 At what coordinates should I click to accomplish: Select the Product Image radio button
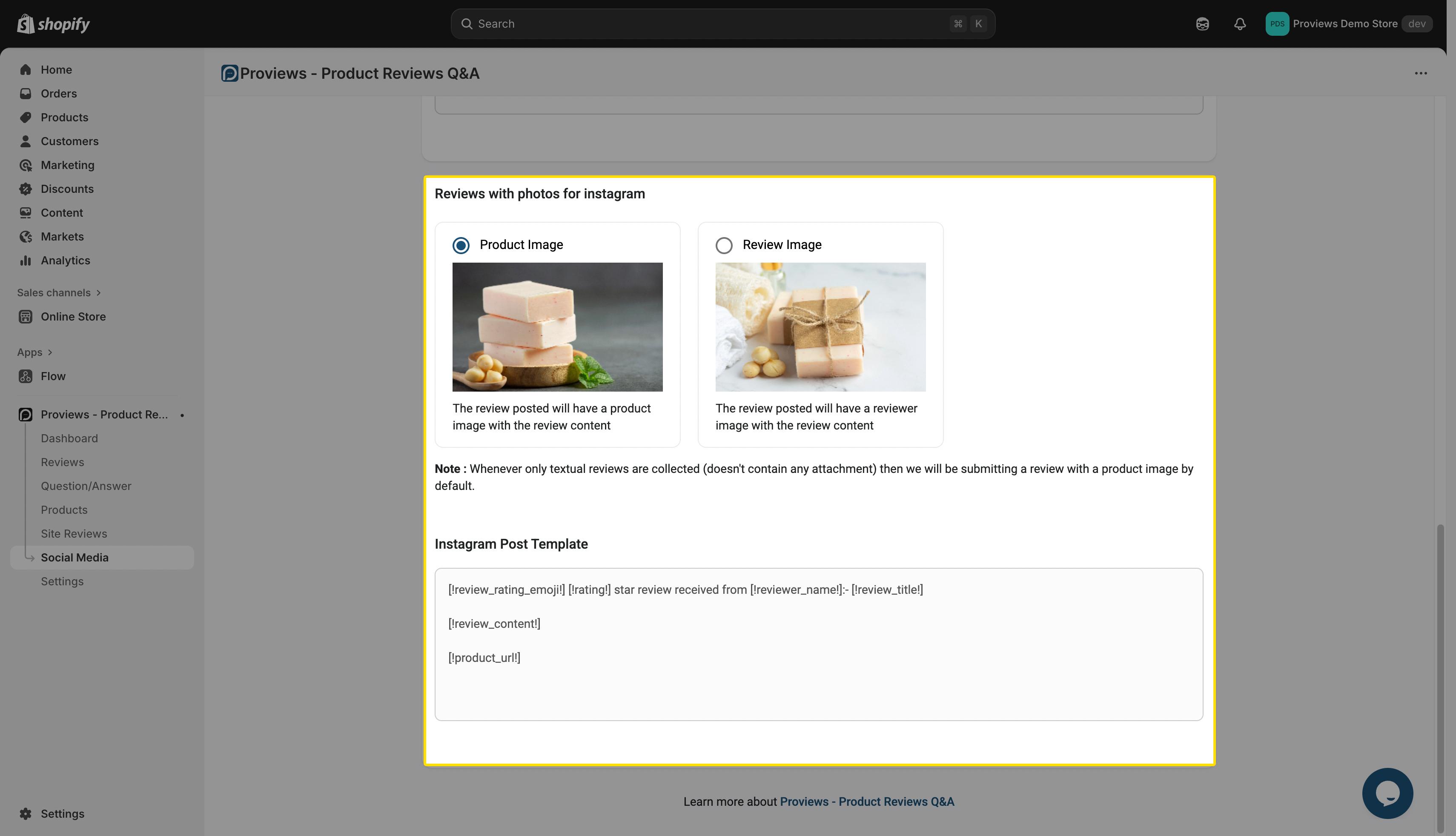461,245
